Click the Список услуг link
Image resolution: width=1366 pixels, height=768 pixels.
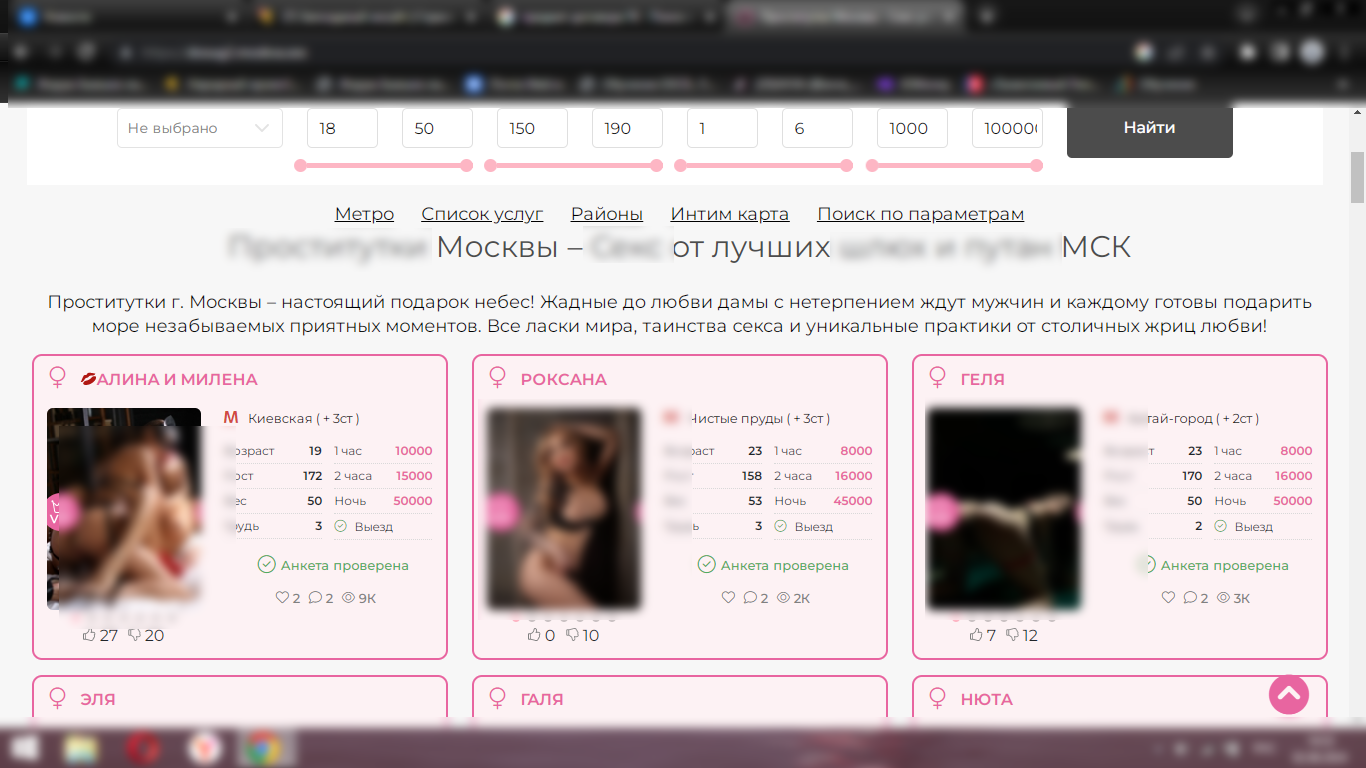[x=482, y=214]
